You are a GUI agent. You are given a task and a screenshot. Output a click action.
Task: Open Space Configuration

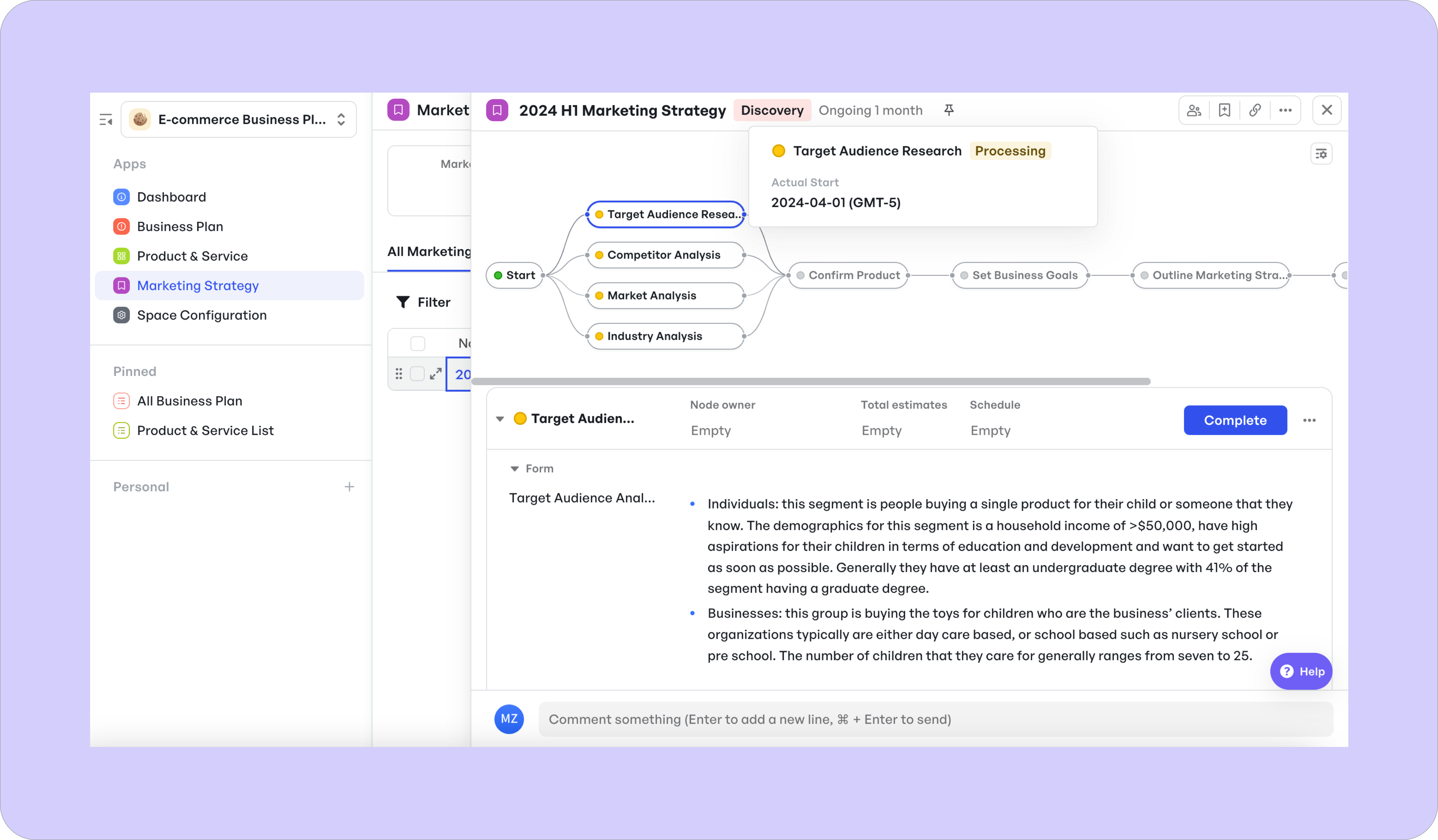coord(202,315)
